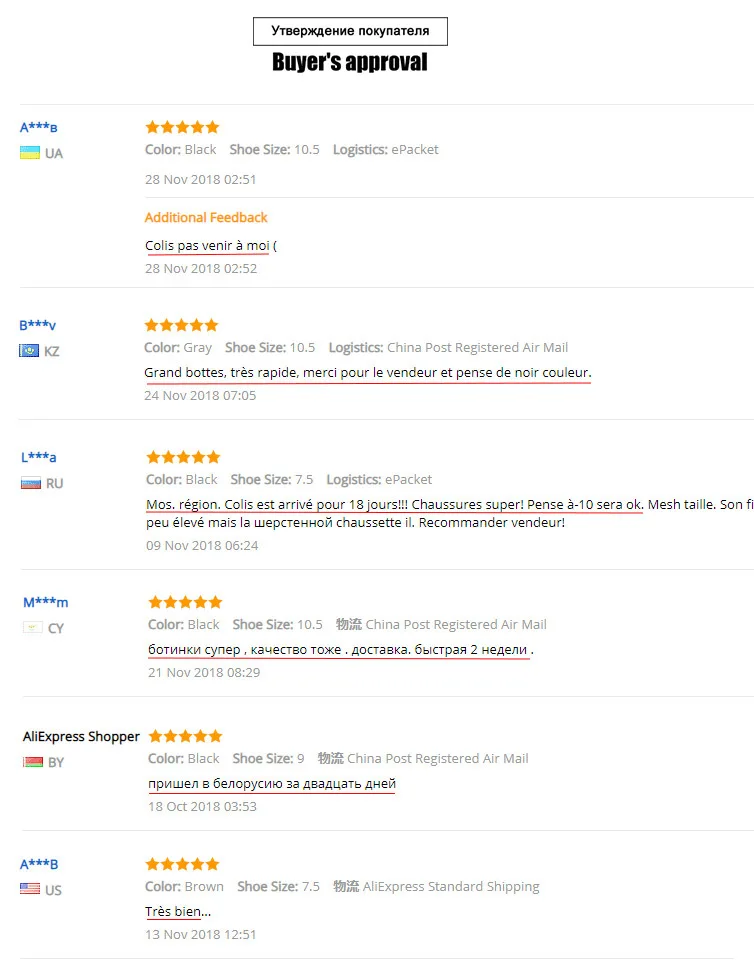Click the Kazakhstan flag icon next to KZ
Screen dimensions: 754x978
29,351
